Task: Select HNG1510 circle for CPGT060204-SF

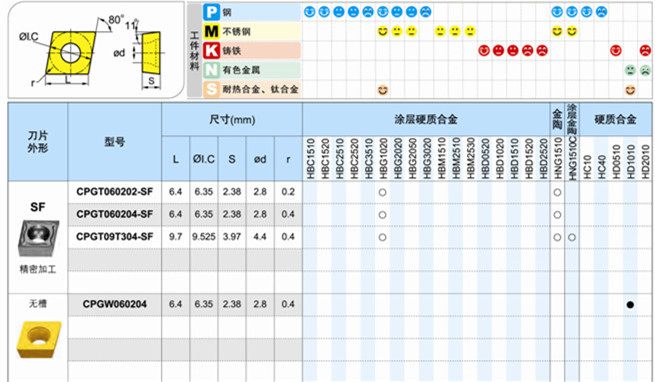Action: pos(557,215)
